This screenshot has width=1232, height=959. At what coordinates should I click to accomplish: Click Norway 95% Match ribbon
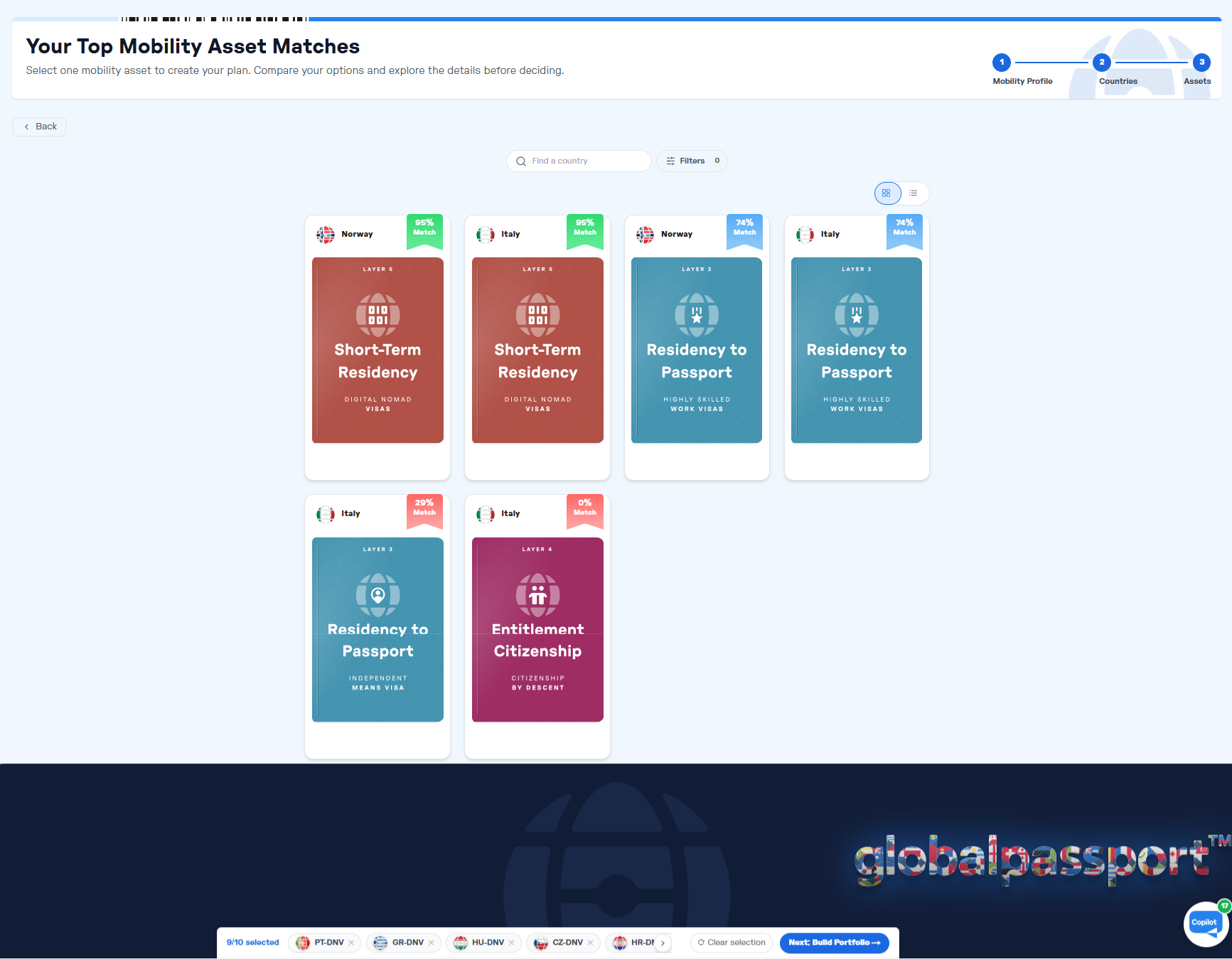[424, 231]
